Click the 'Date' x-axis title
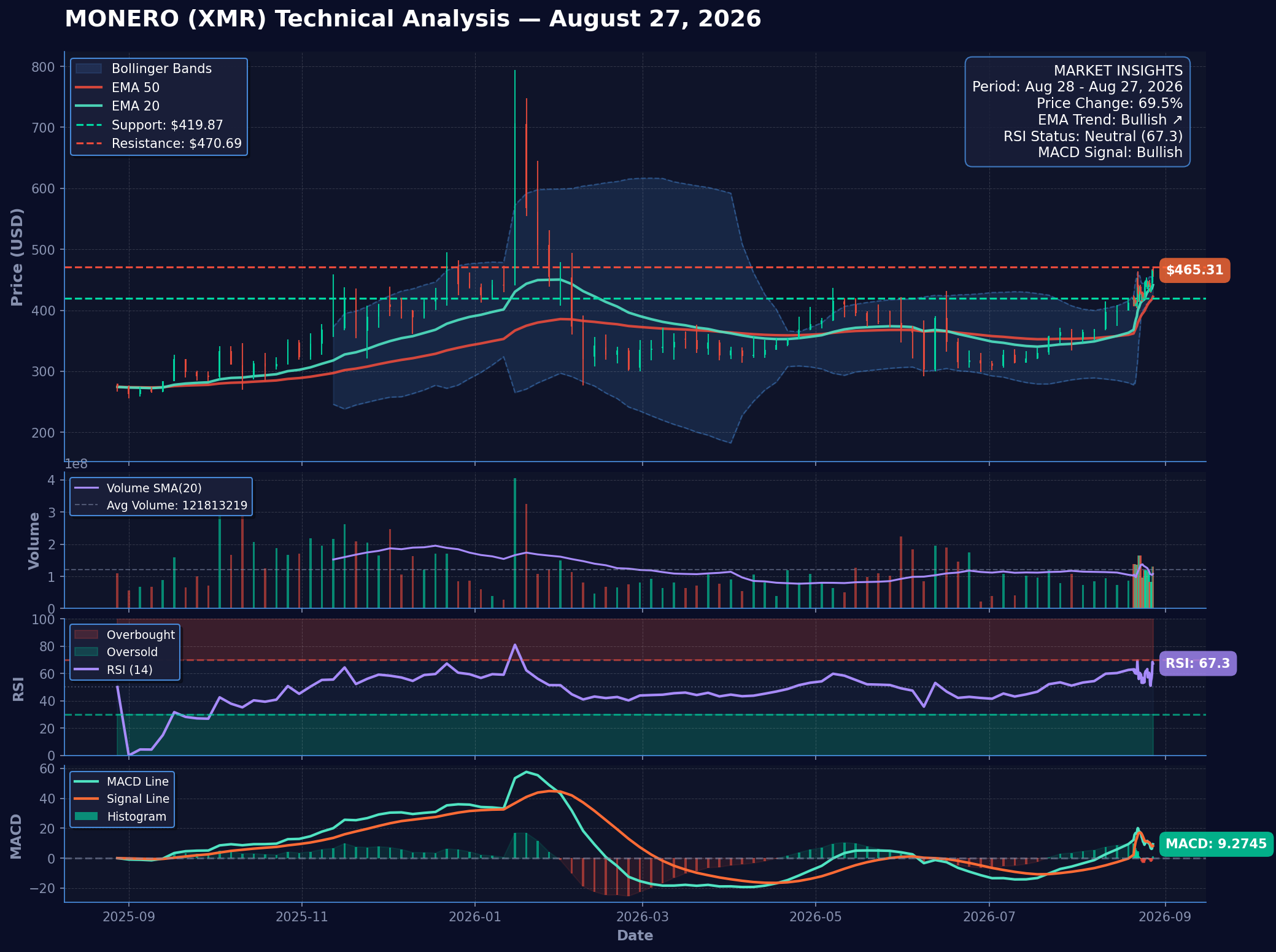This screenshot has height=952, width=1276. tap(635, 935)
